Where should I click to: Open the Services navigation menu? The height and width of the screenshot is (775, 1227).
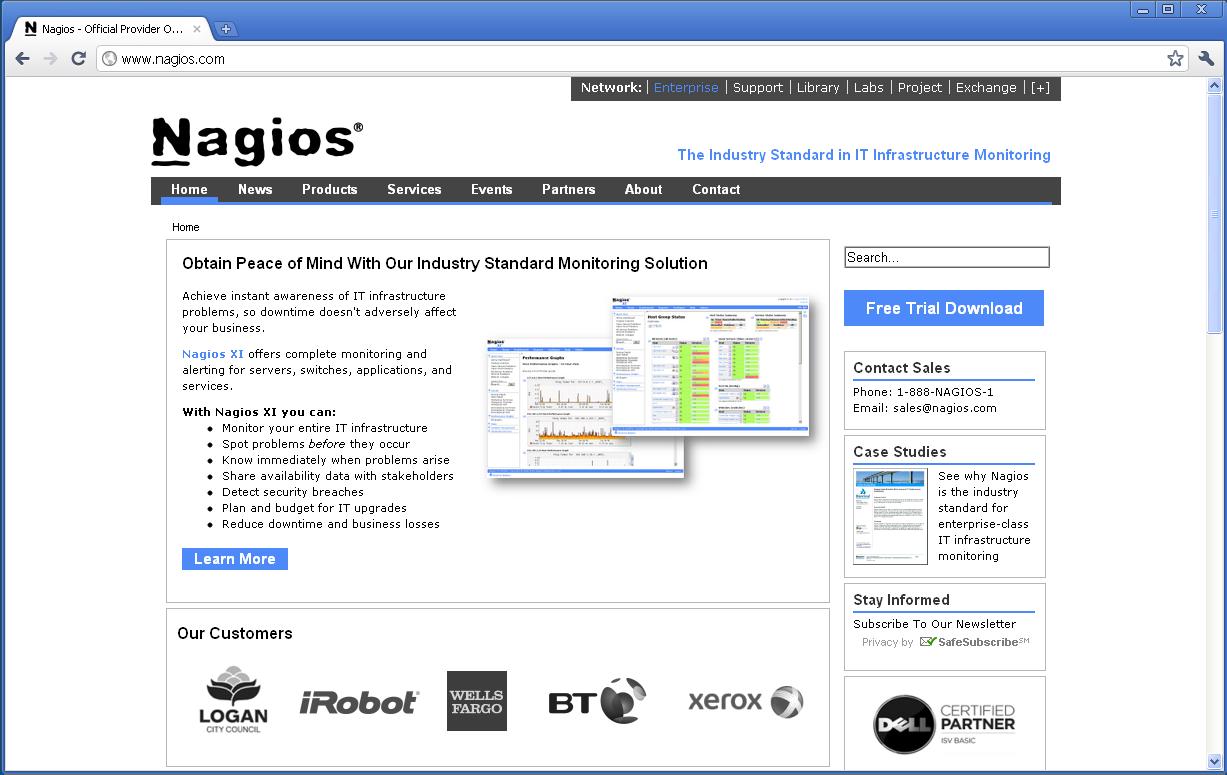click(414, 189)
